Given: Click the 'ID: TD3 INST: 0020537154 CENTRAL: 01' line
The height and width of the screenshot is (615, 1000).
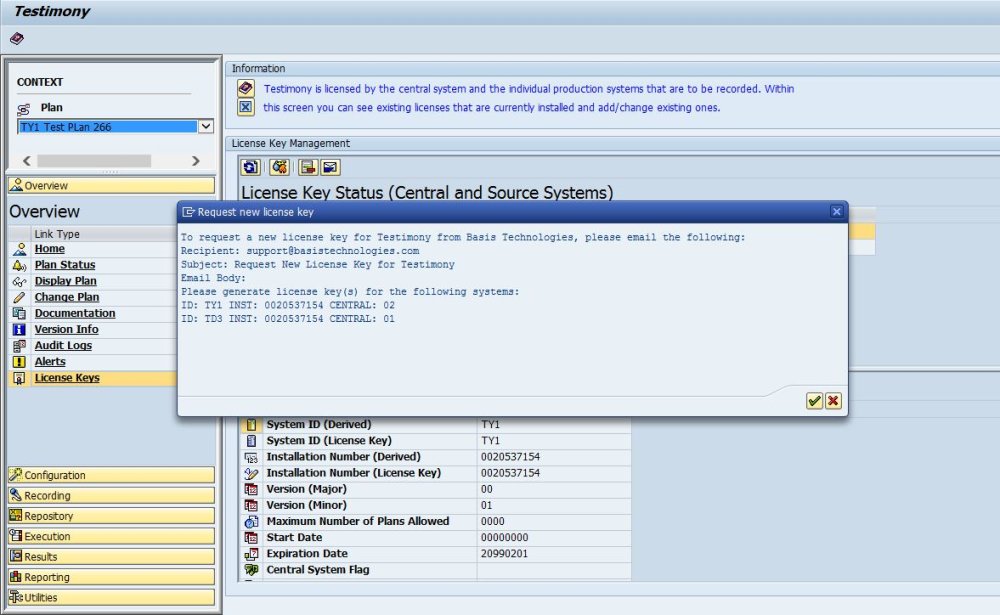Looking at the screenshot, I should coord(288,318).
